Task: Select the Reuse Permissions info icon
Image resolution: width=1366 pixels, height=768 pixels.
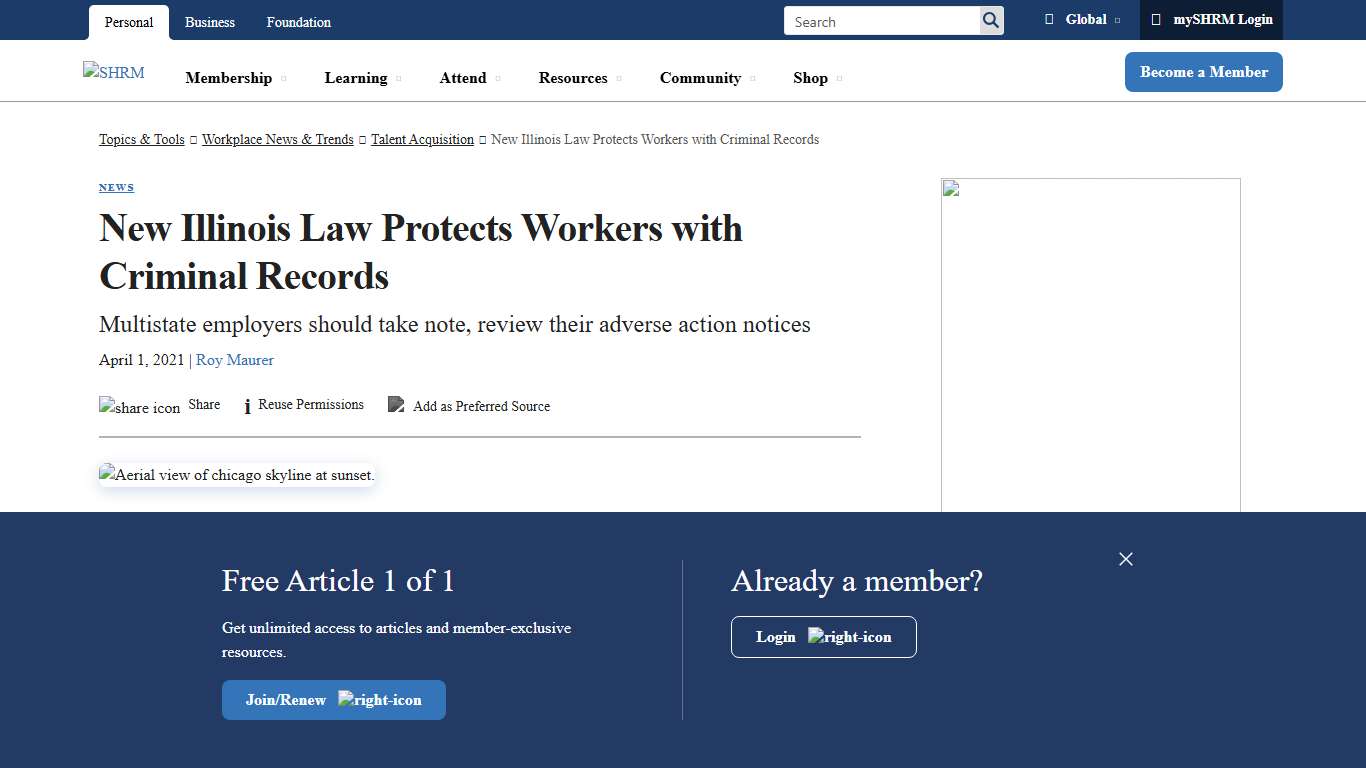Action: click(x=246, y=406)
